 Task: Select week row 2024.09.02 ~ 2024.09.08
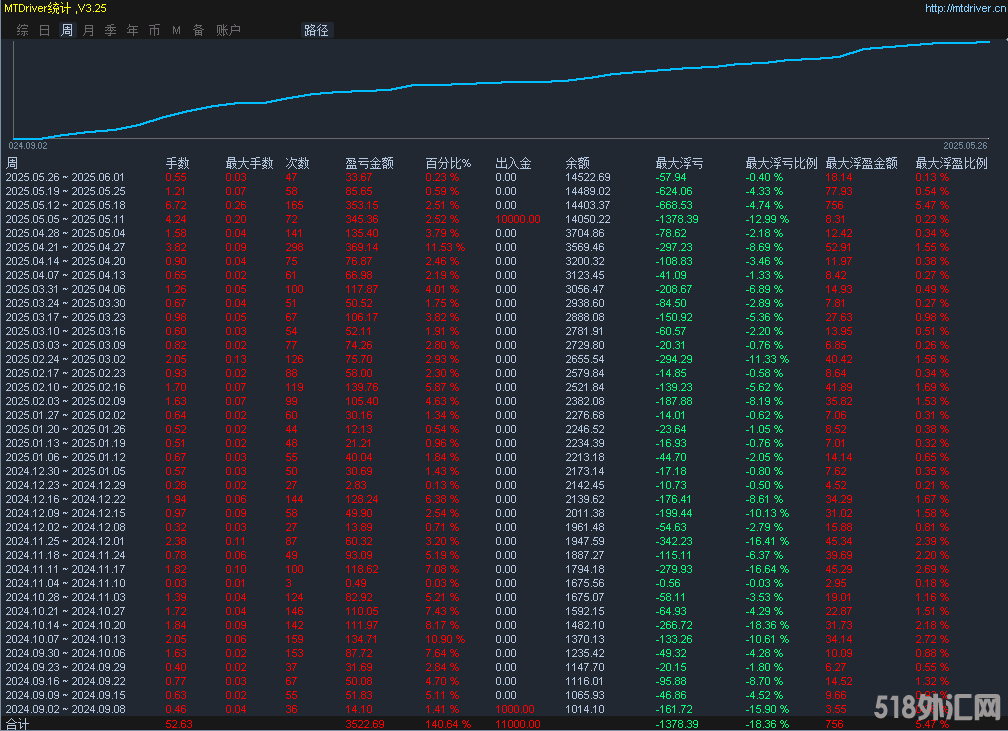click(504, 709)
